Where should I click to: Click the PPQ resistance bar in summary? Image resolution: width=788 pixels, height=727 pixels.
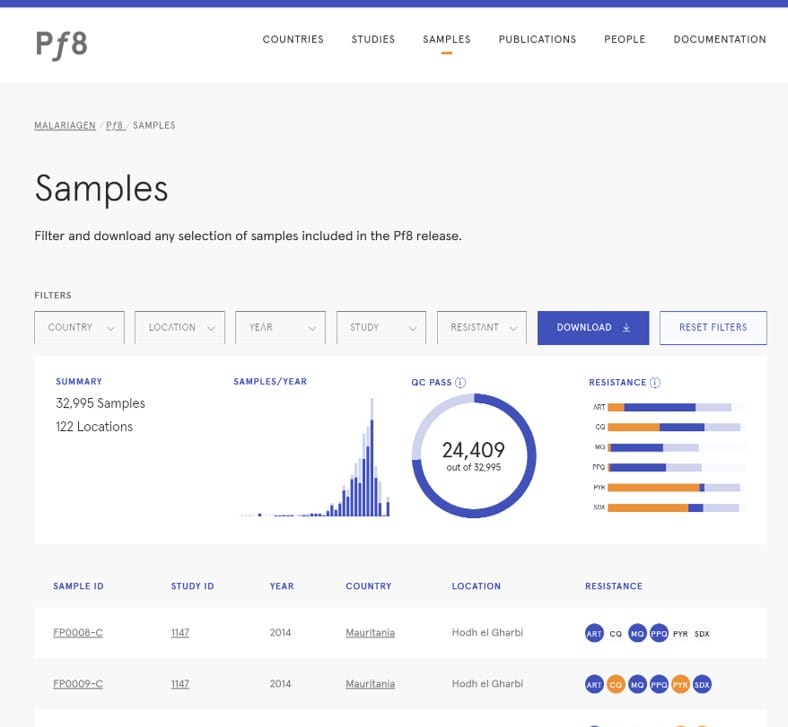point(676,467)
